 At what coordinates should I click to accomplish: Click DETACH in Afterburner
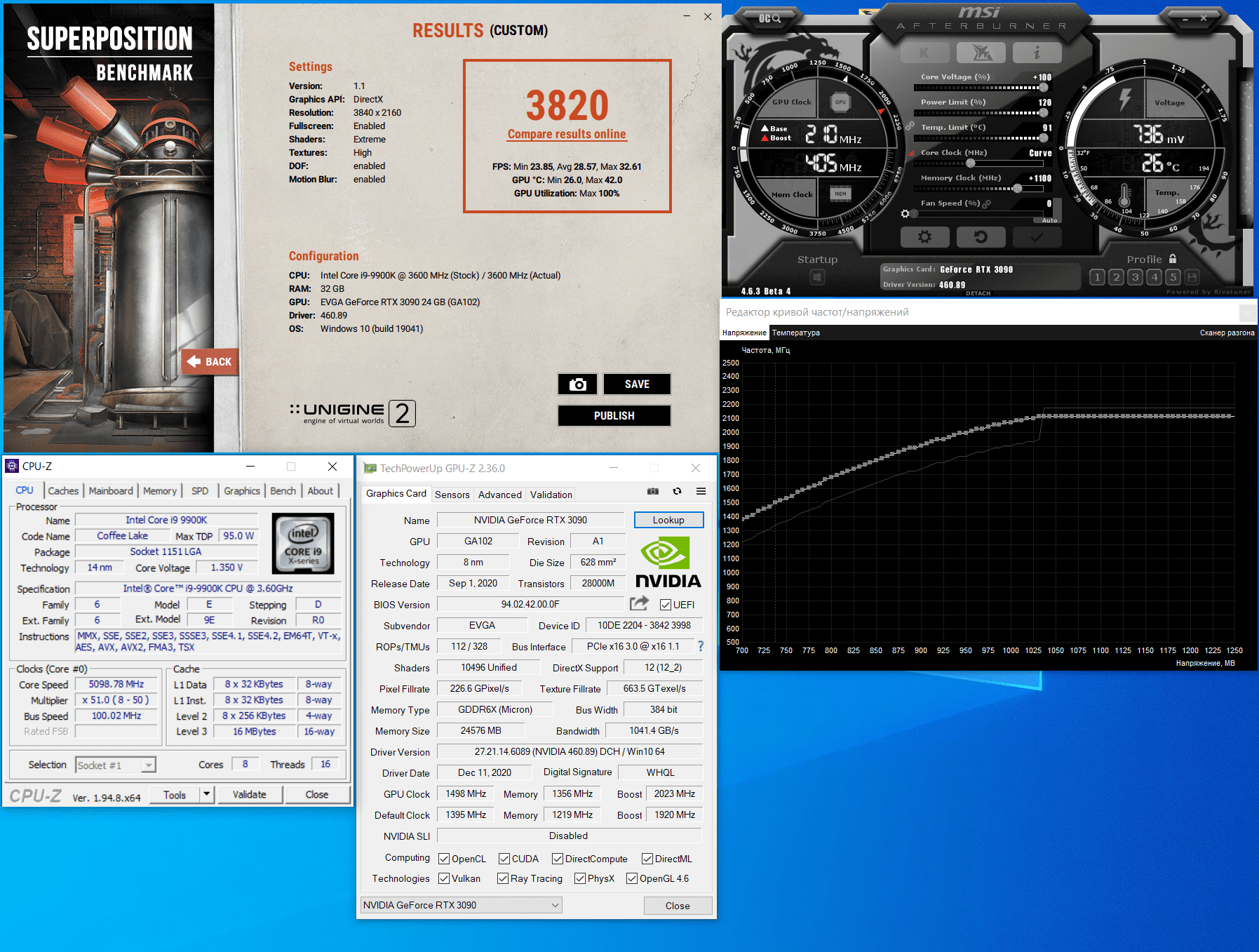coord(978,293)
